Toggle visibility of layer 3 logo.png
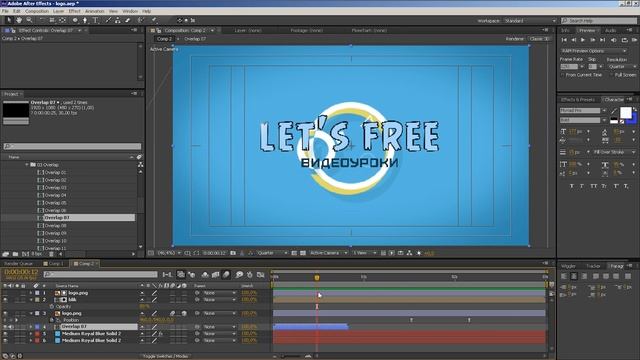The image size is (640, 360). (5, 313)
